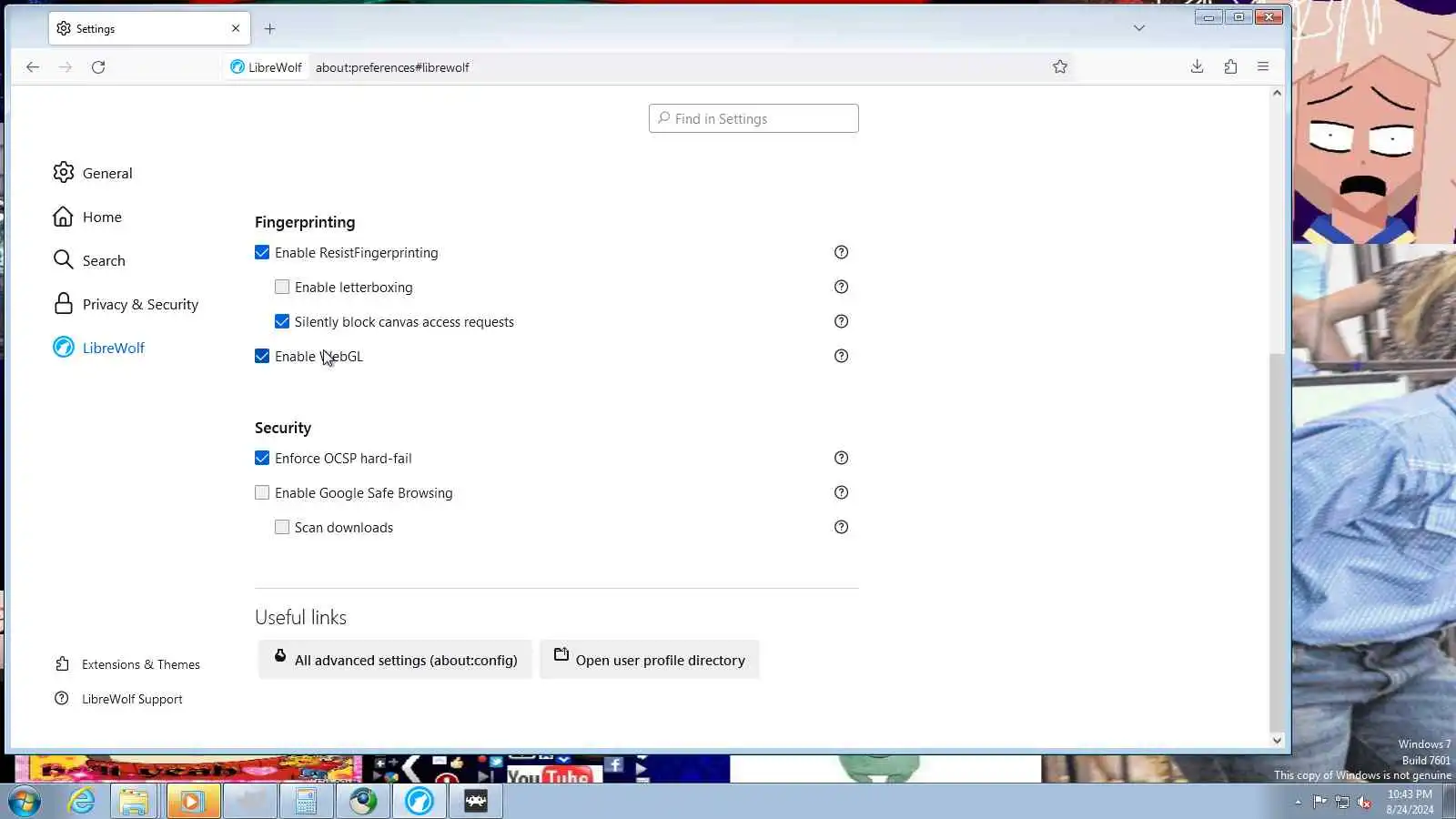Open the Windows Start menu
Screen dimensions: 1456x819
pos(25,802)
